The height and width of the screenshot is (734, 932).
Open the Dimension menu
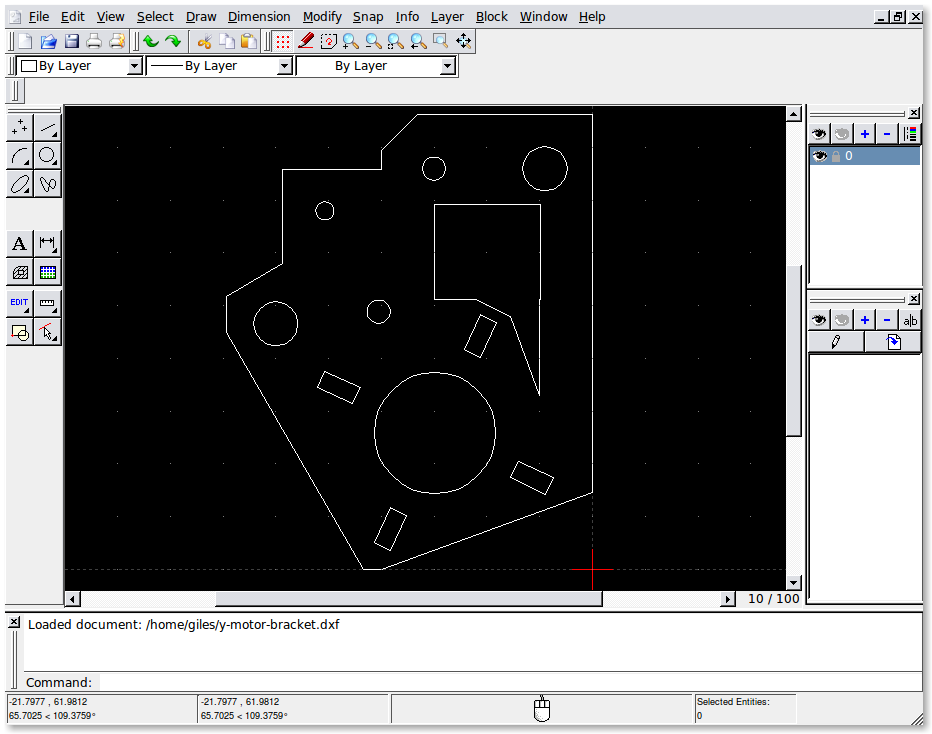point(259,16)
